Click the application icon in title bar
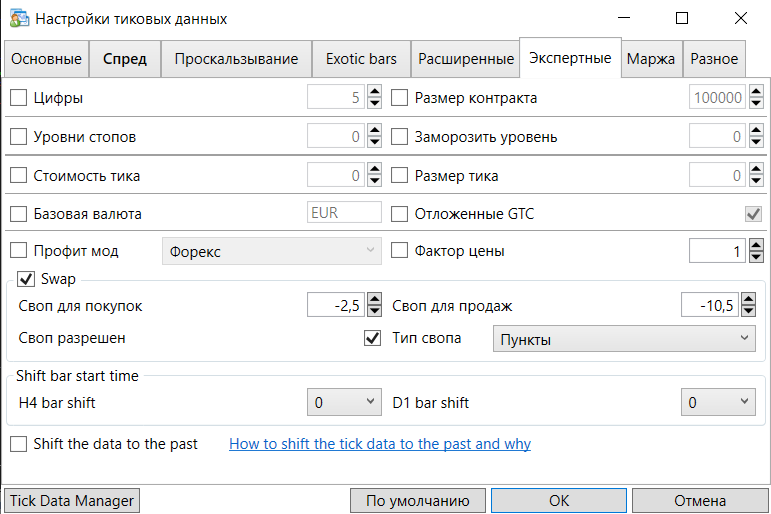Viewport: 771px width, 514px height. point(19,18)
